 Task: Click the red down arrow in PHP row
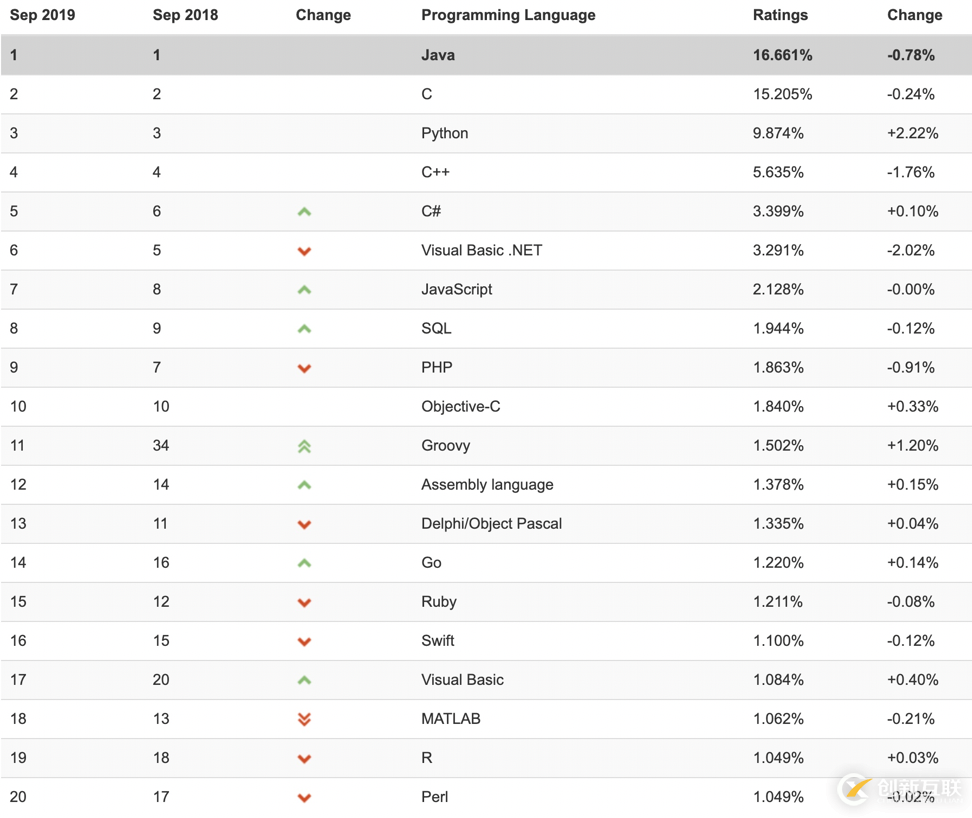click(304, 368)
